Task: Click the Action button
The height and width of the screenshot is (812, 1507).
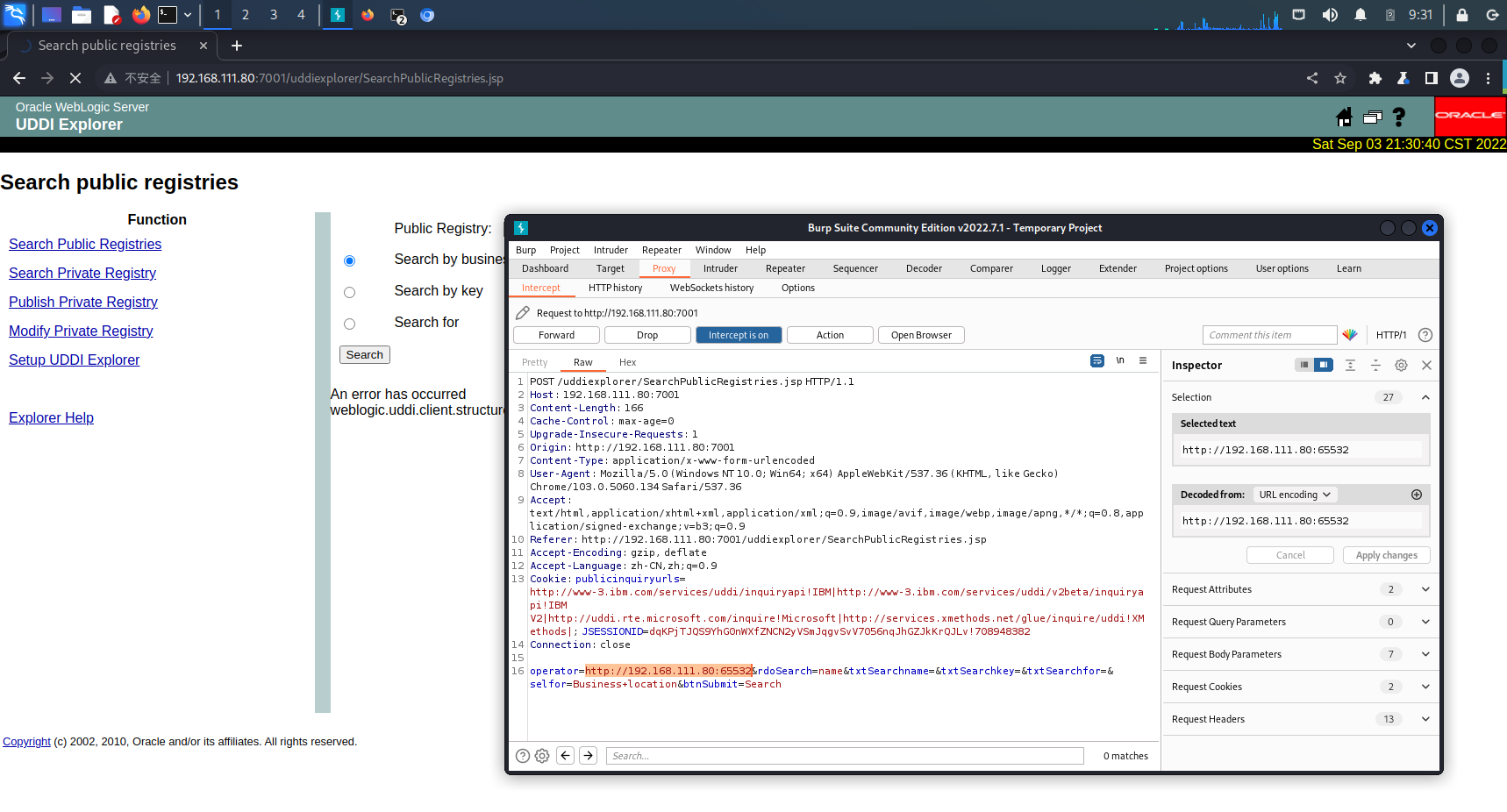Action: tap(830, 335)
